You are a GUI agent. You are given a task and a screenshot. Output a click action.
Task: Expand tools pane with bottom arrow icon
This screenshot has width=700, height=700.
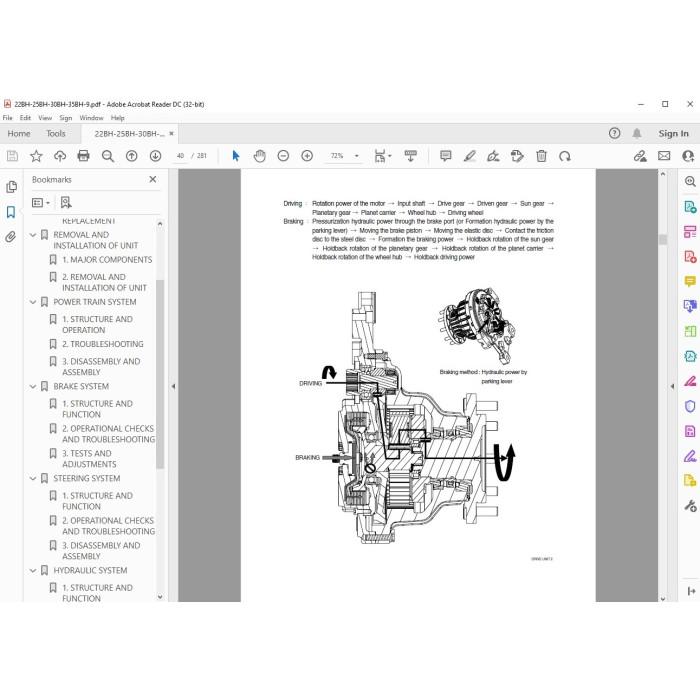[691, 591]
